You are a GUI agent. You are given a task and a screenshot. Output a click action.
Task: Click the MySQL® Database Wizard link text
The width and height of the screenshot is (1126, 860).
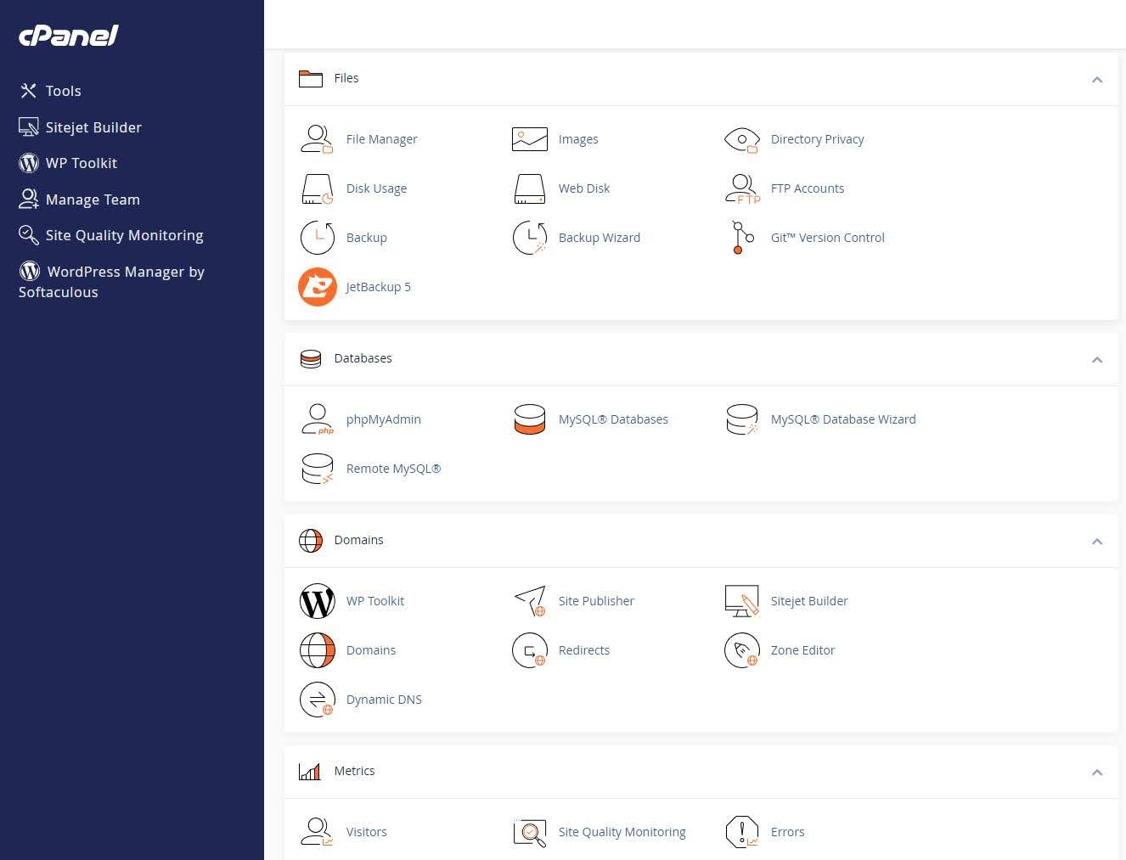click(843, 419)
